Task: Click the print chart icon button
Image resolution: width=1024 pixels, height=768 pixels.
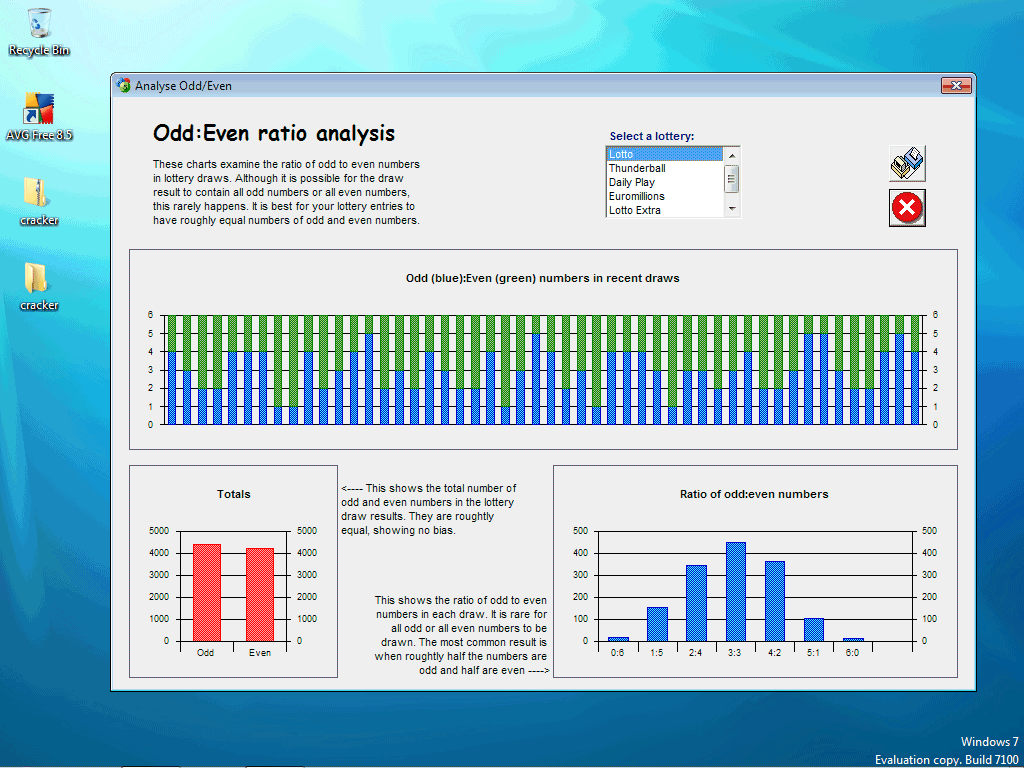Action: point(907,163)
